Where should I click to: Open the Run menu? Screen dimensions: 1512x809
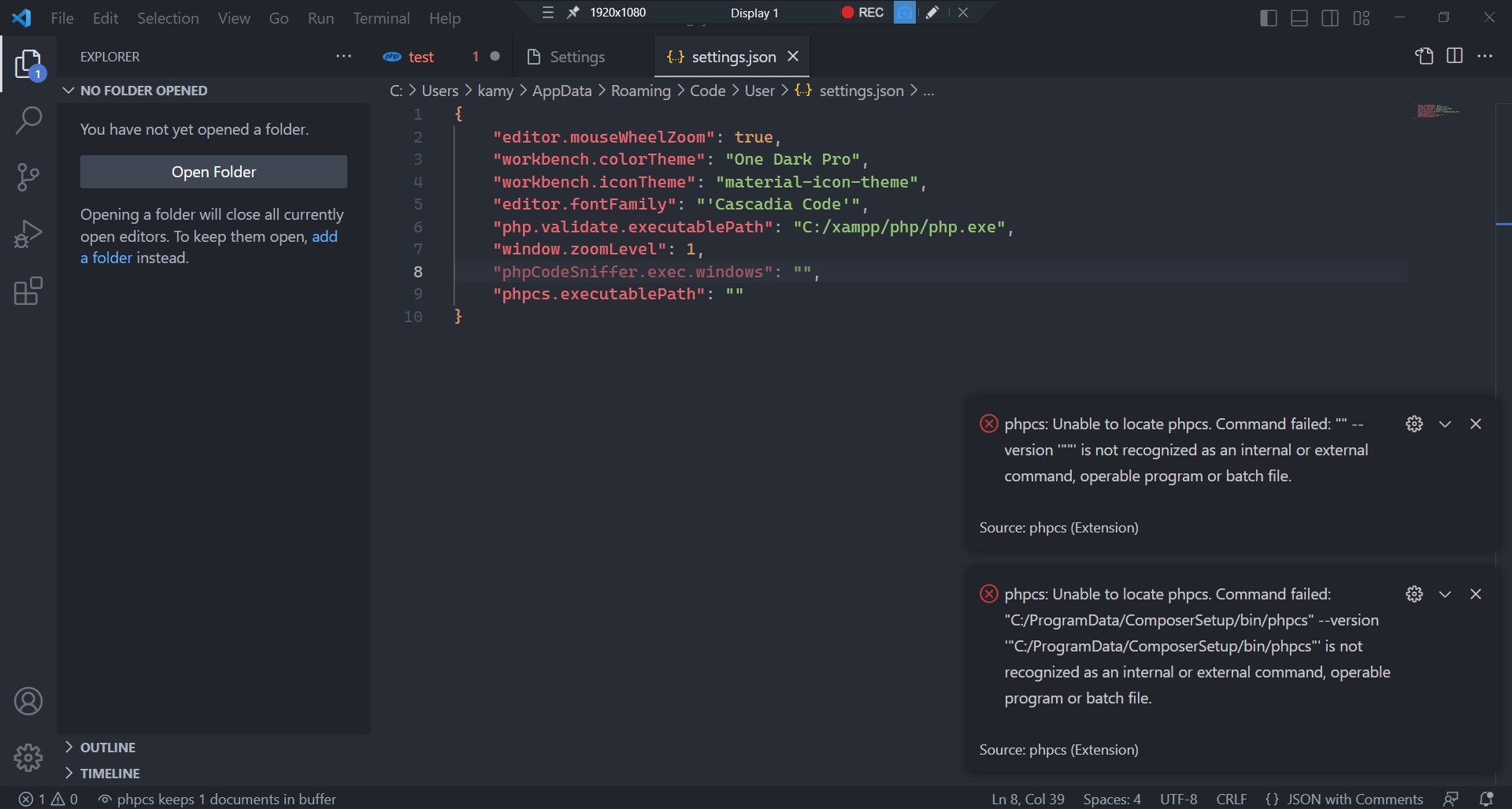(321, 18)
